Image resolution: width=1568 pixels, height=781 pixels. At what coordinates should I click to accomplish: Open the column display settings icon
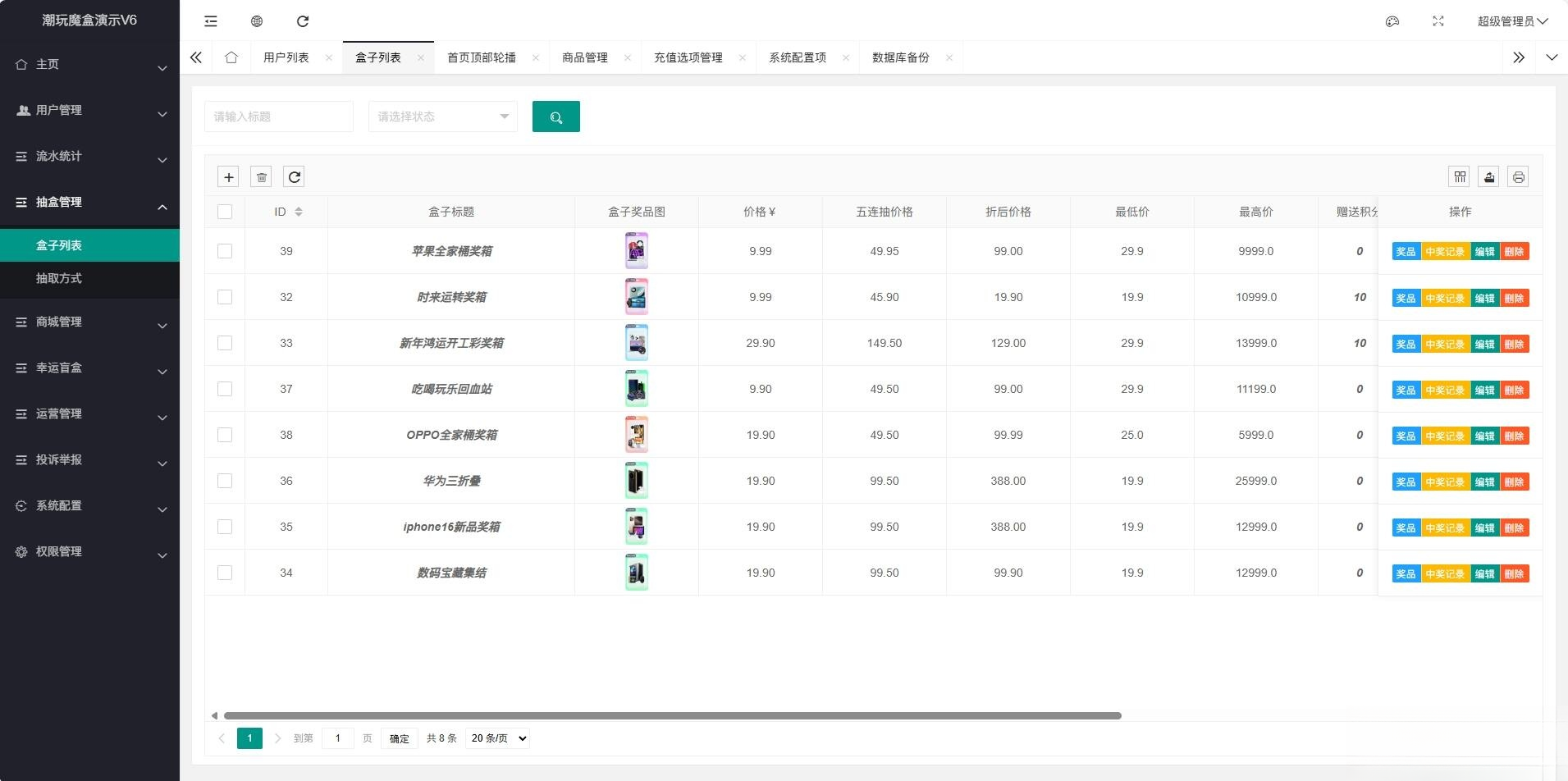coord(1460,176)
